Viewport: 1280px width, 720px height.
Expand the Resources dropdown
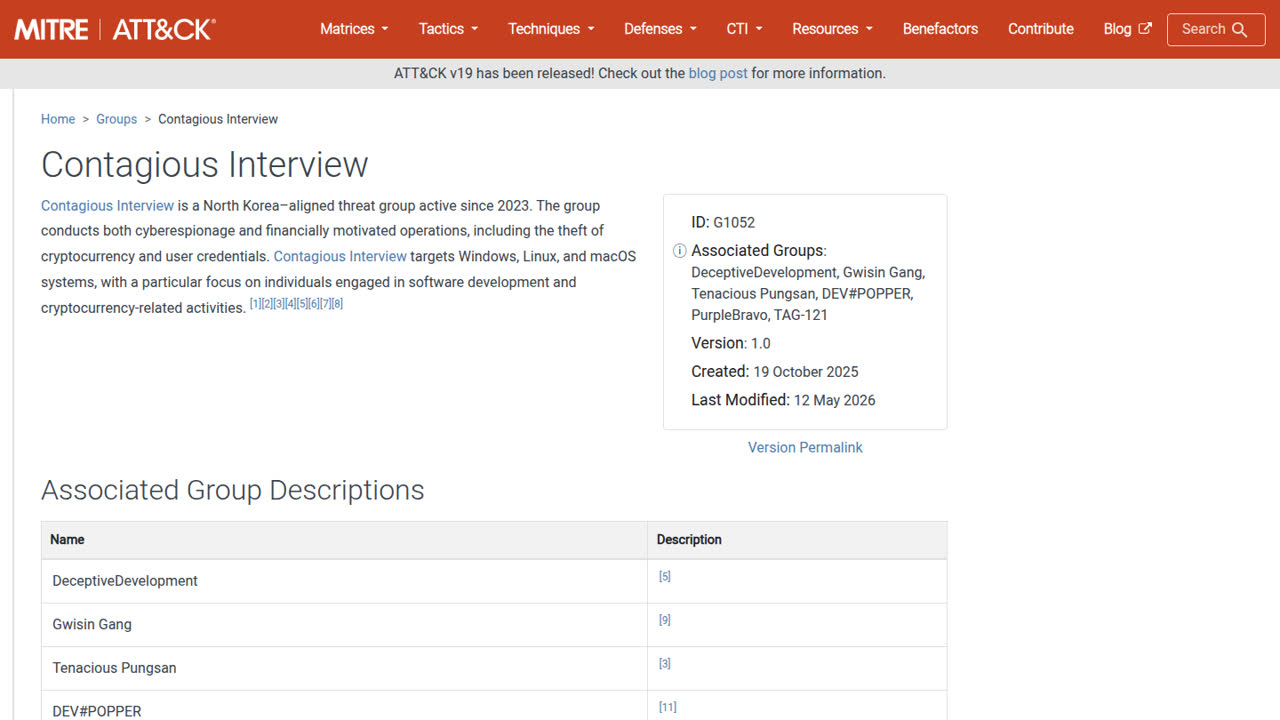(832, 29)
